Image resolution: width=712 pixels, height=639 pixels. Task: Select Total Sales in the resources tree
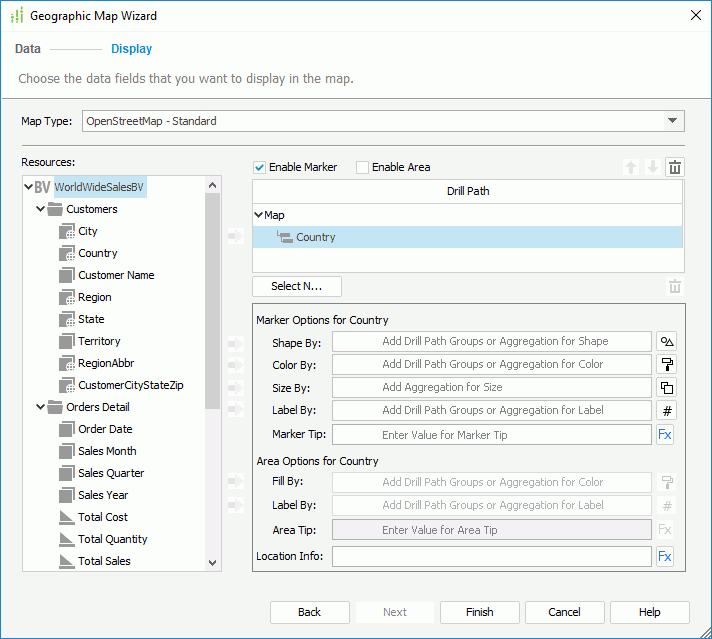104,561
